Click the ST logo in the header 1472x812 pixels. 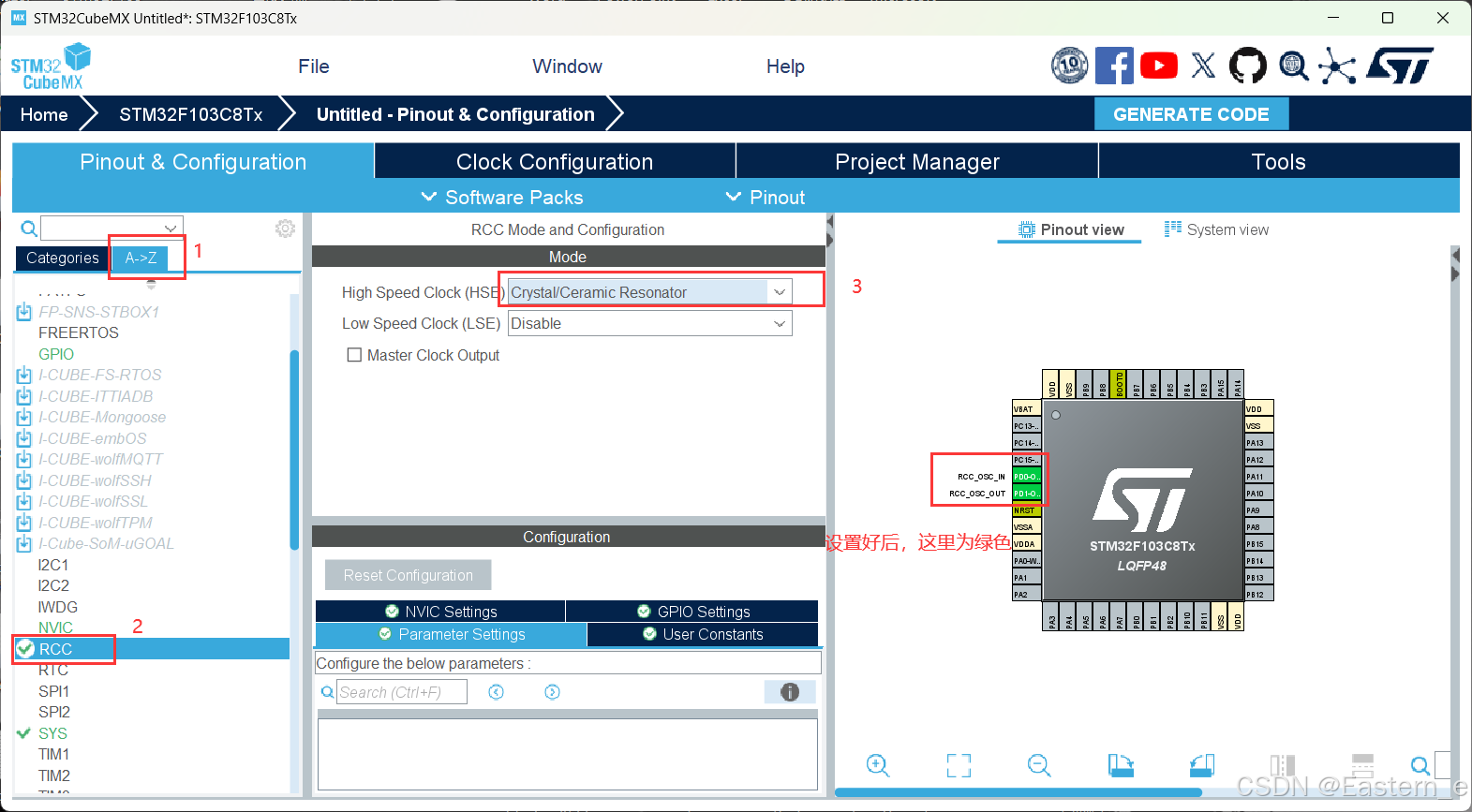[1401, 66]
